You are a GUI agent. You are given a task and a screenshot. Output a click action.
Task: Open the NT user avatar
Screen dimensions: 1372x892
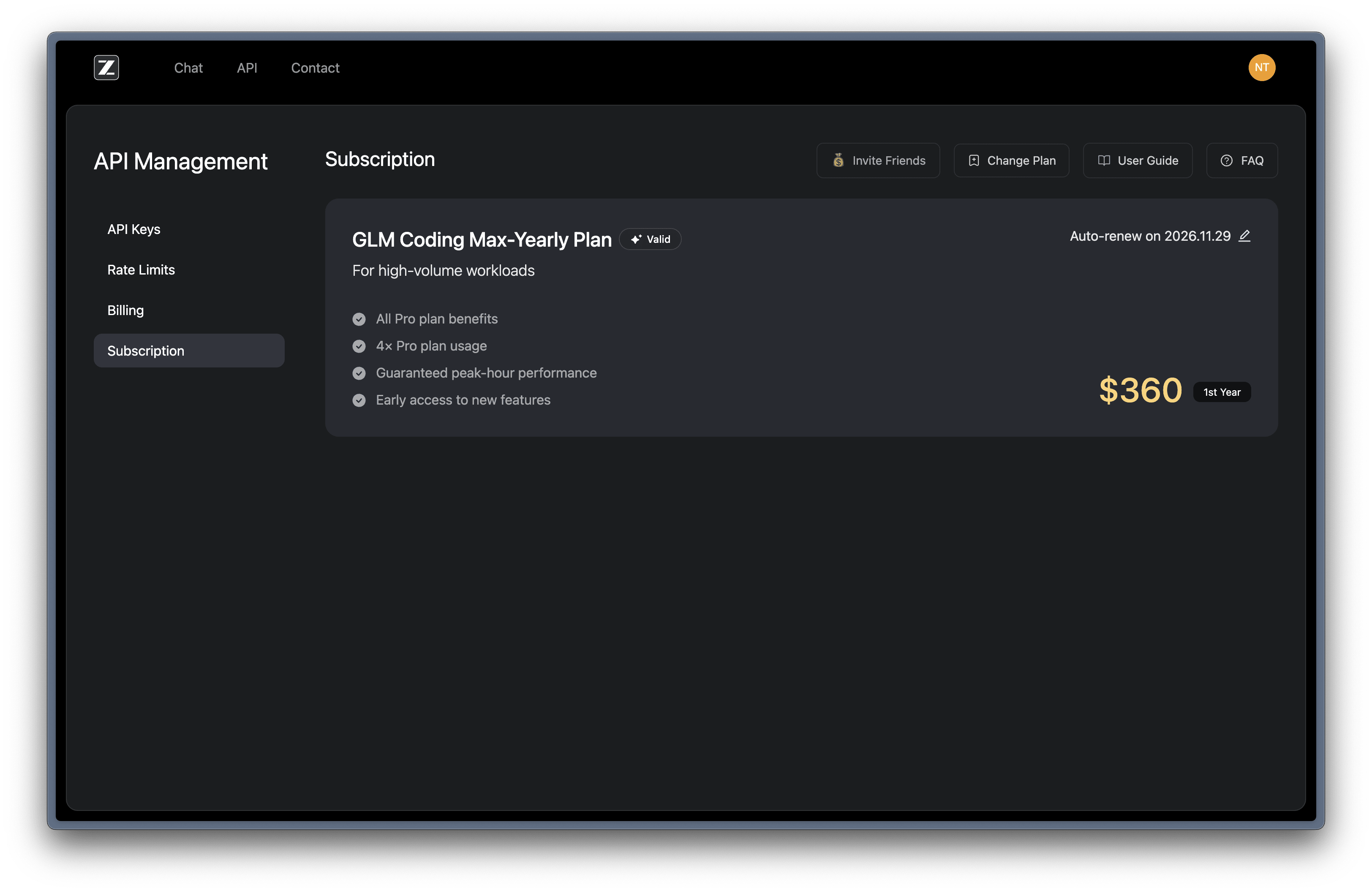(x=1261, y=68)
